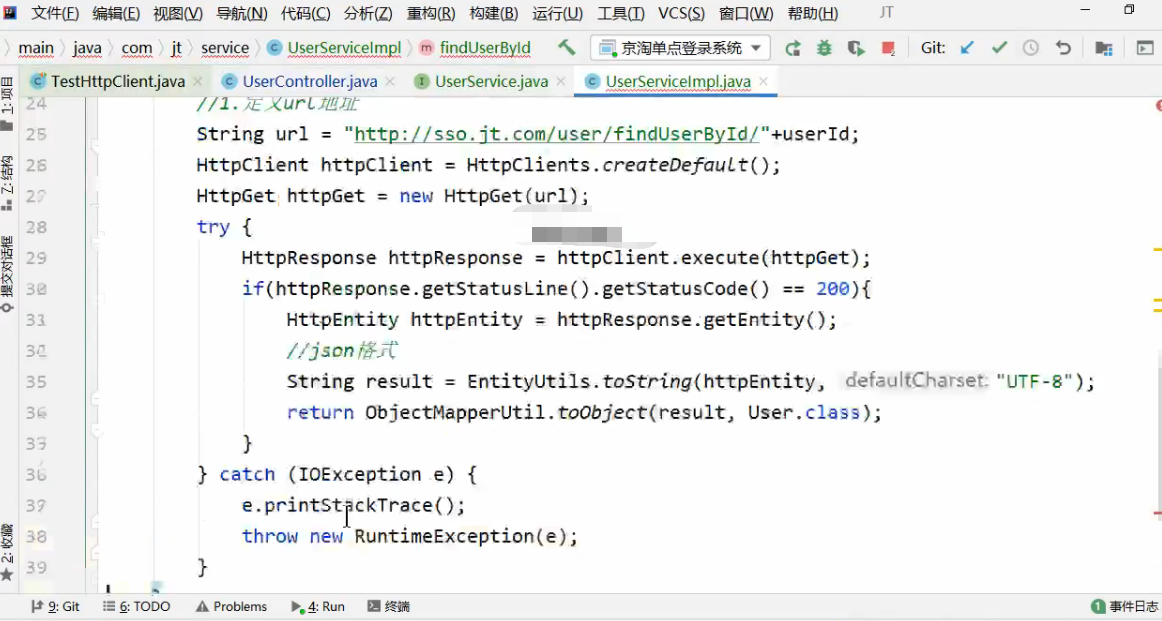
Task: Close the UserController.java tab
Action: [x=390, y=82]
